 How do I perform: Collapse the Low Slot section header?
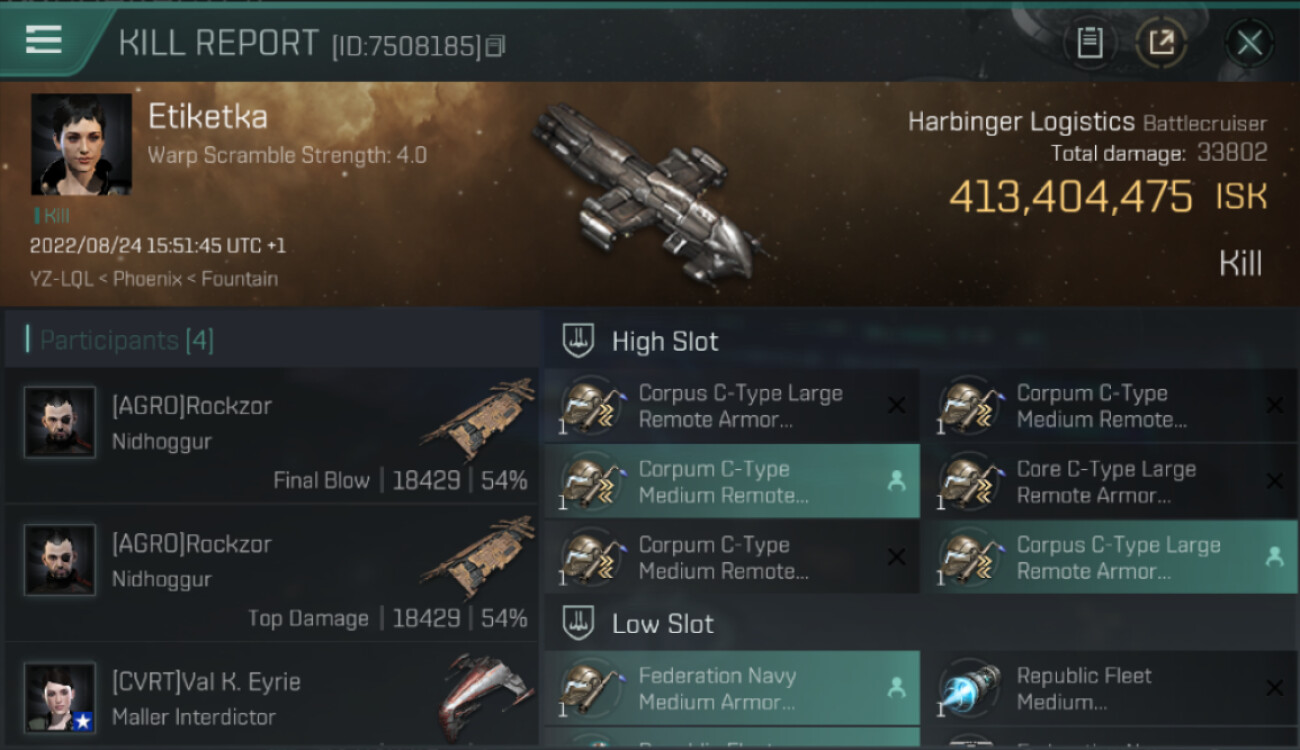click(920, 624)
